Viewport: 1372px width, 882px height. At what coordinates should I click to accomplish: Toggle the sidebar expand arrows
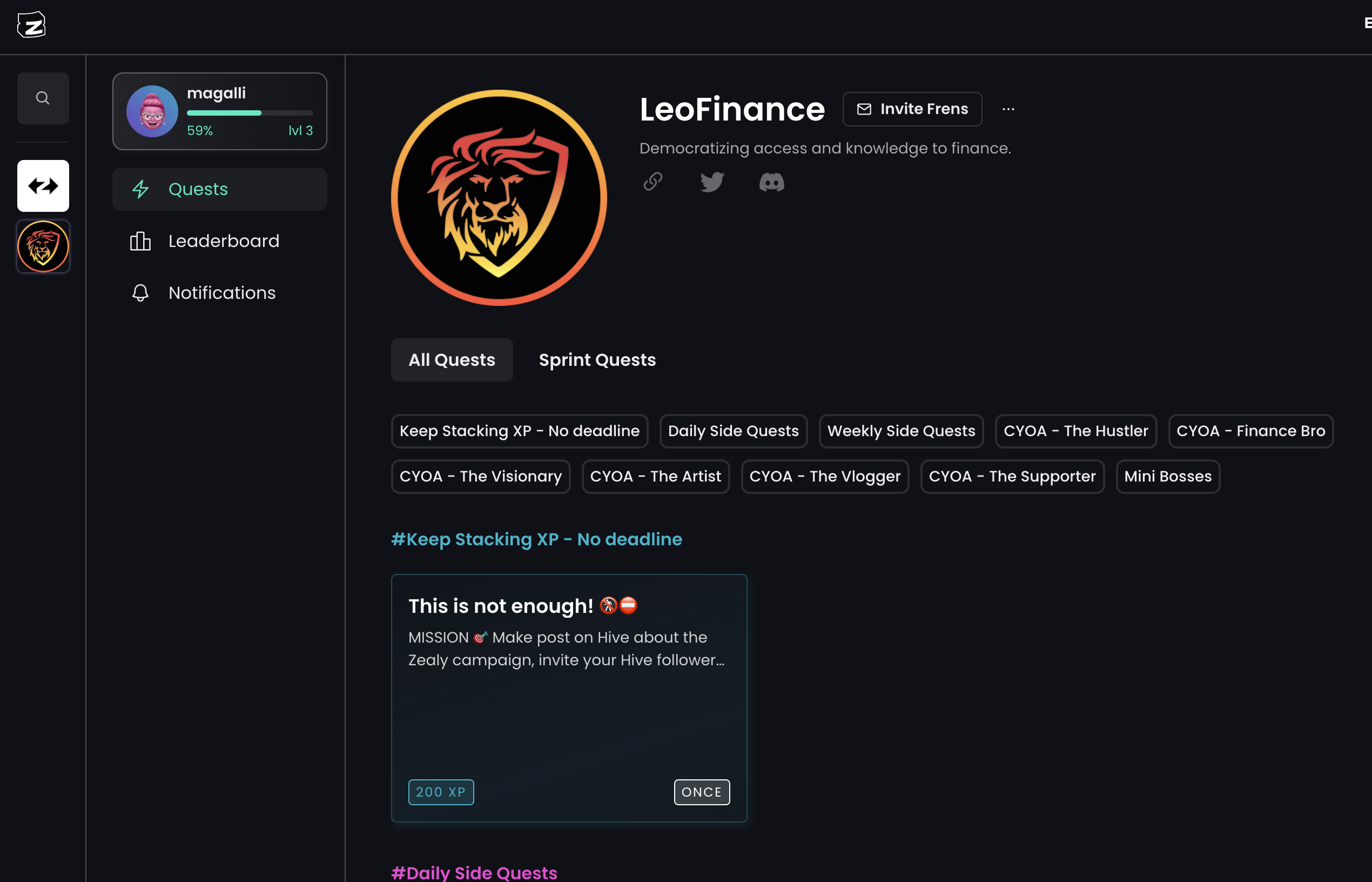coord(43,185)
